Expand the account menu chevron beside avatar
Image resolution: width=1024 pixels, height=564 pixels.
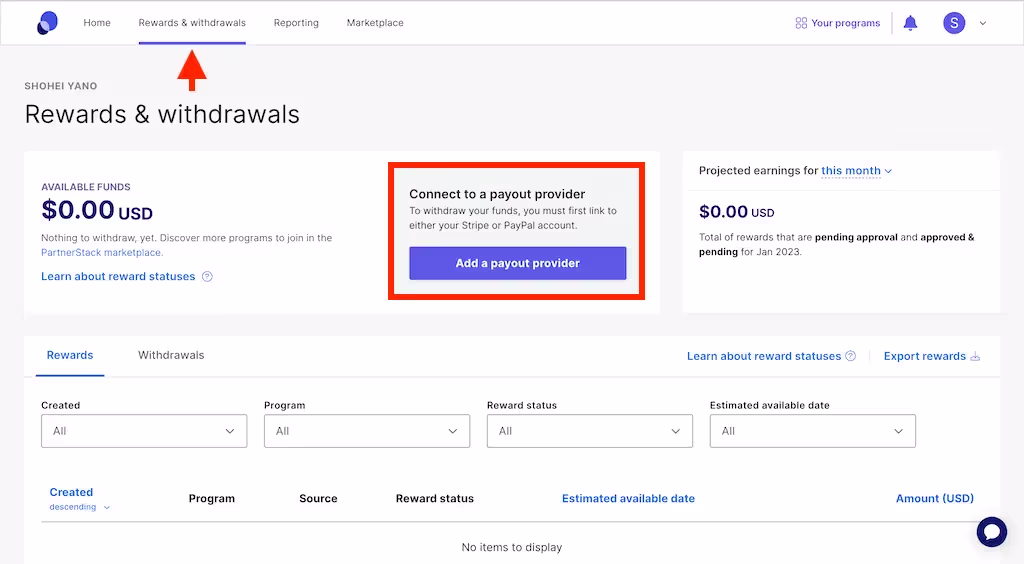point(982,24)
